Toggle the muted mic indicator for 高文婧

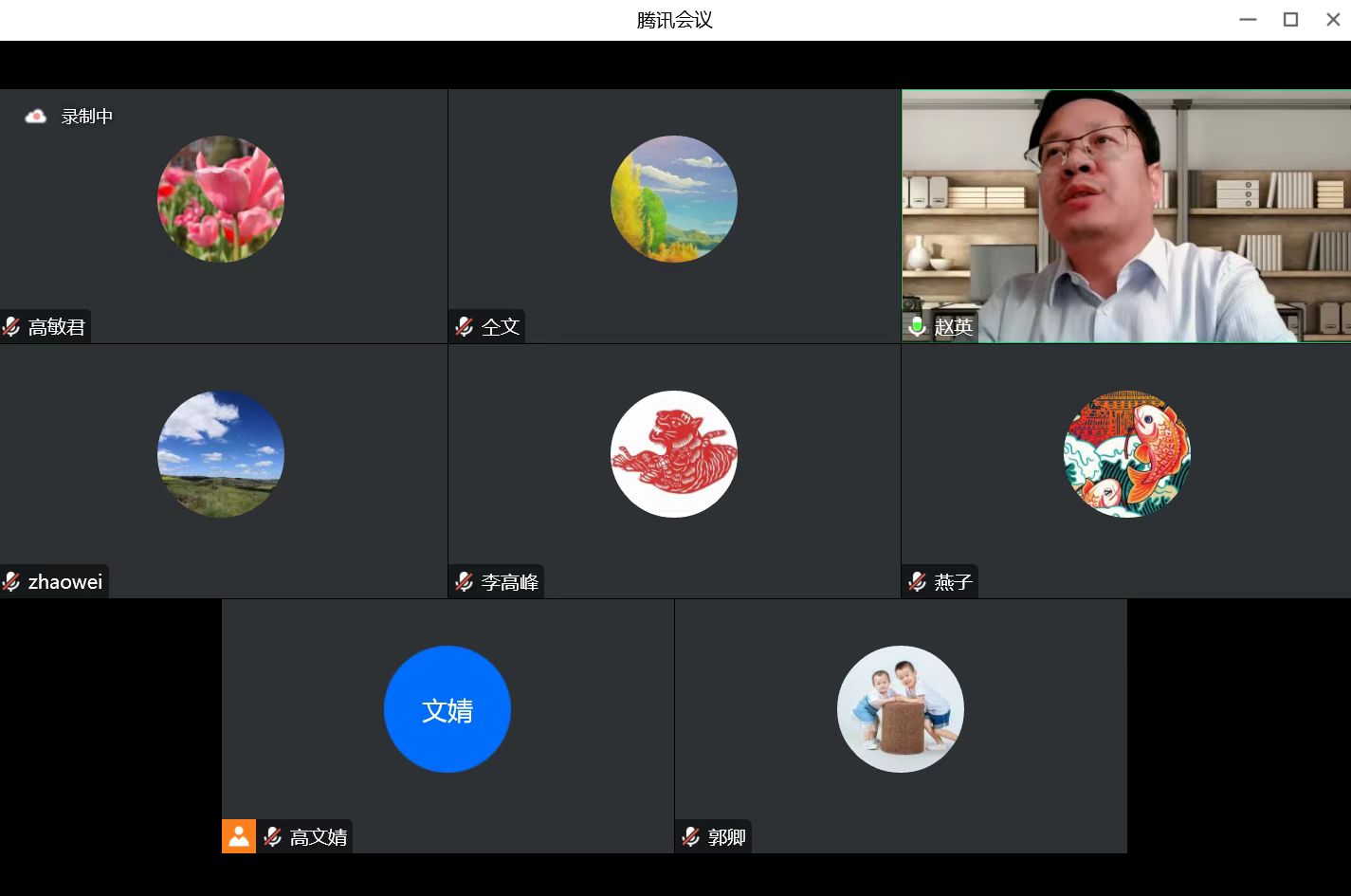(x=272, y=836)
